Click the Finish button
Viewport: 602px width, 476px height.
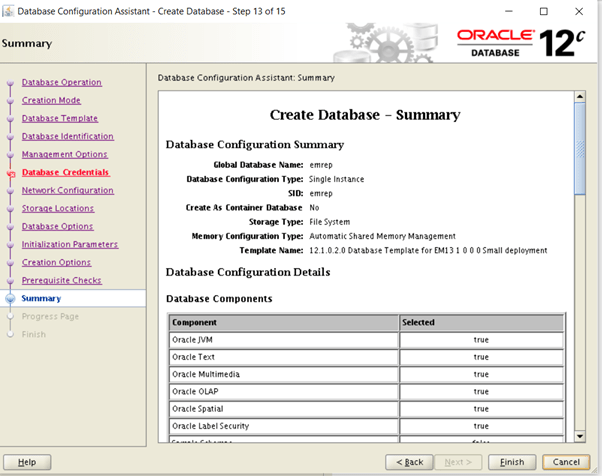[x=511, y=462]
